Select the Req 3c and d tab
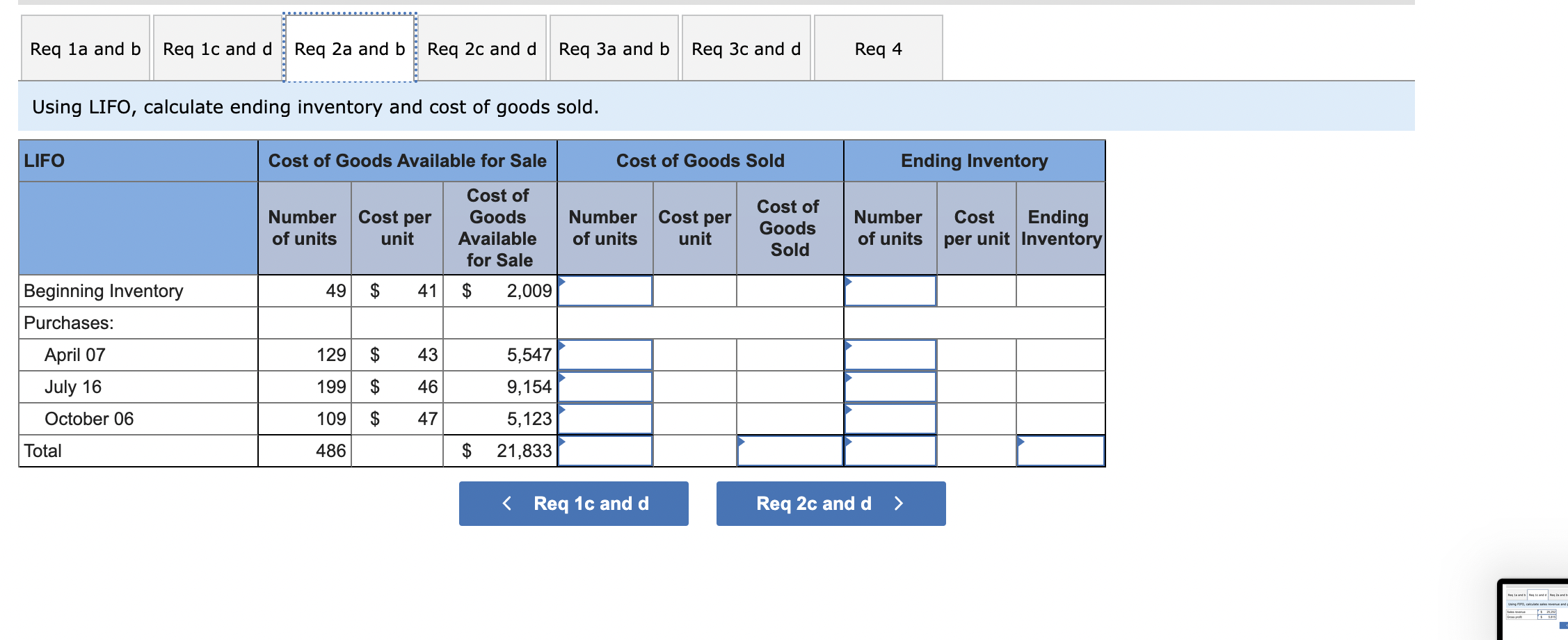This screenshot has width=1568, height=640. click(x=745, y=48)
